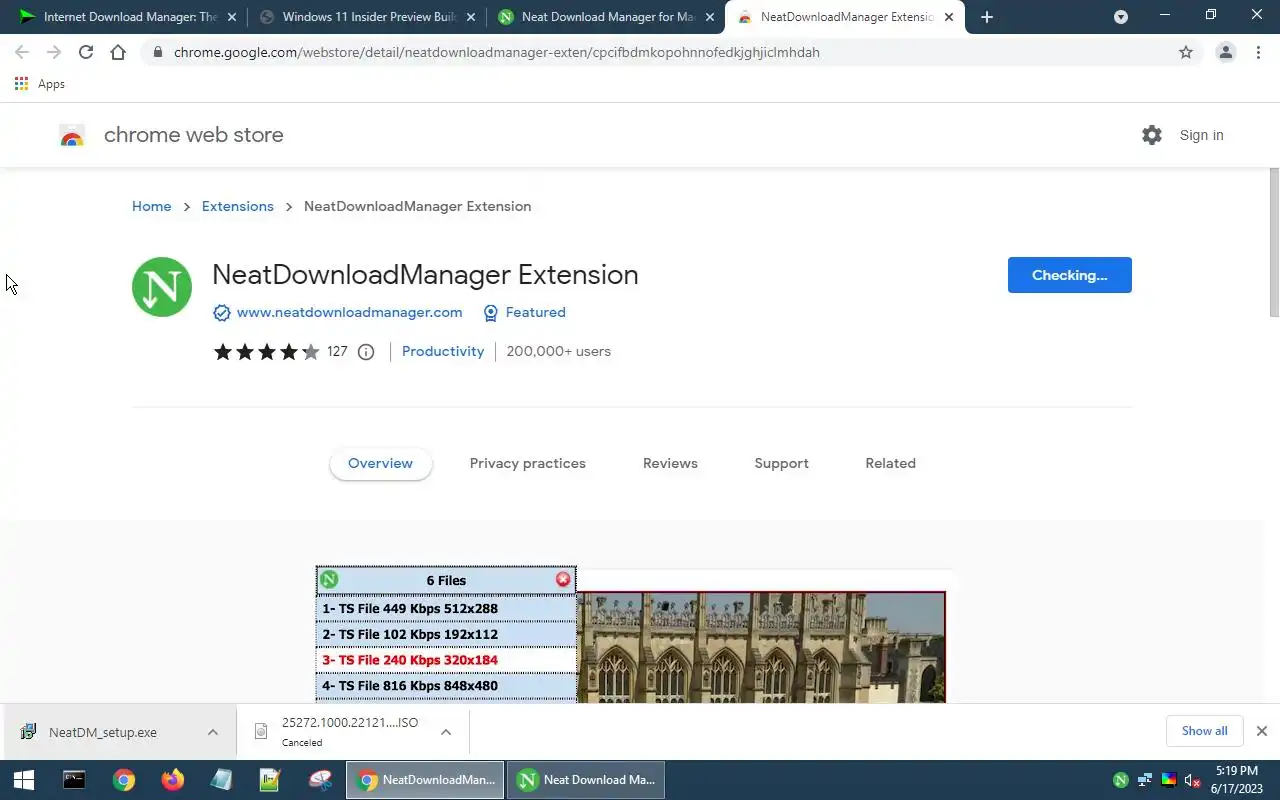Open the Neat Download Manager taskbar window
Image resolution: width=1280 pixels, height=800 pixels.
point(585,780)
